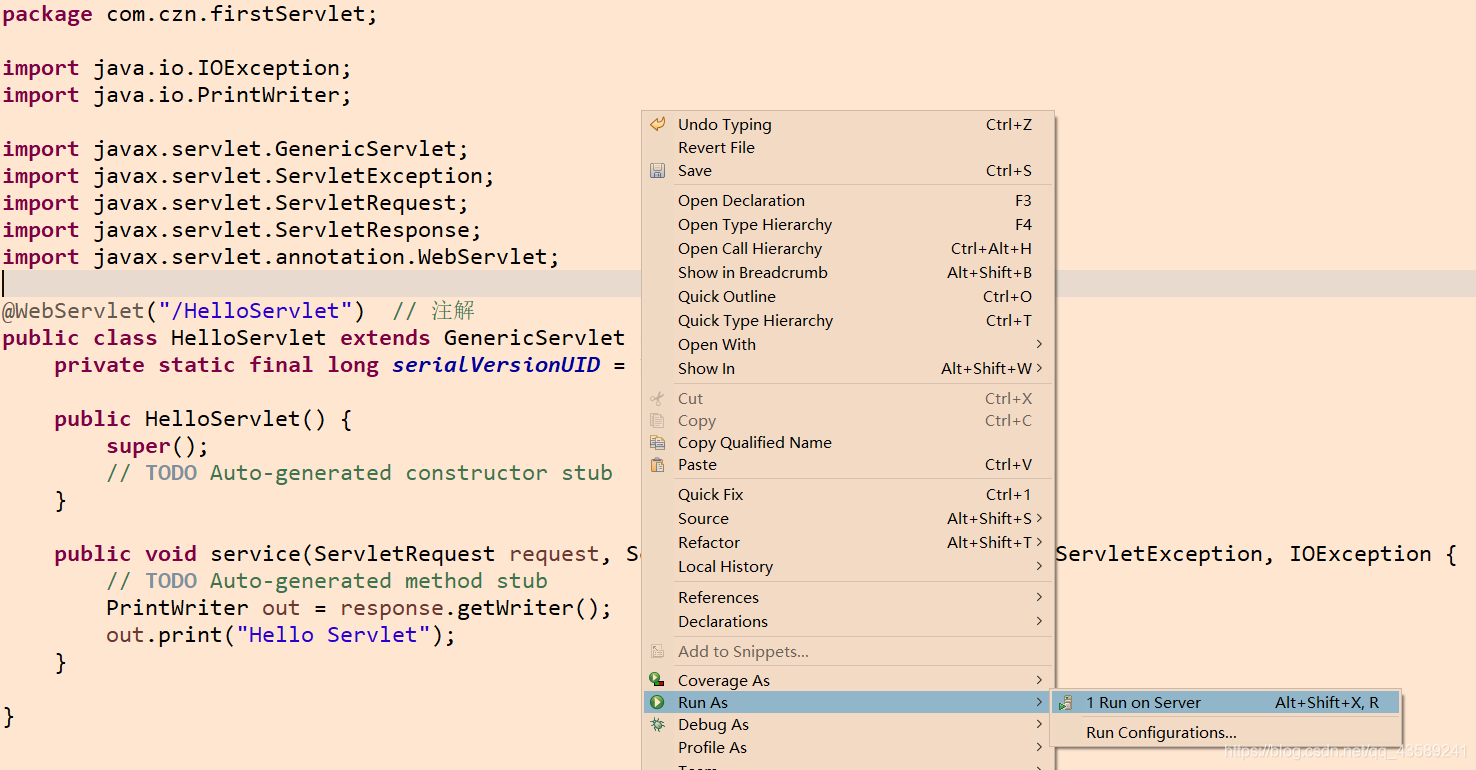Screen dimensions: 1476x770
Task: Select Revert File menu entry
Action: pos(848,148)
